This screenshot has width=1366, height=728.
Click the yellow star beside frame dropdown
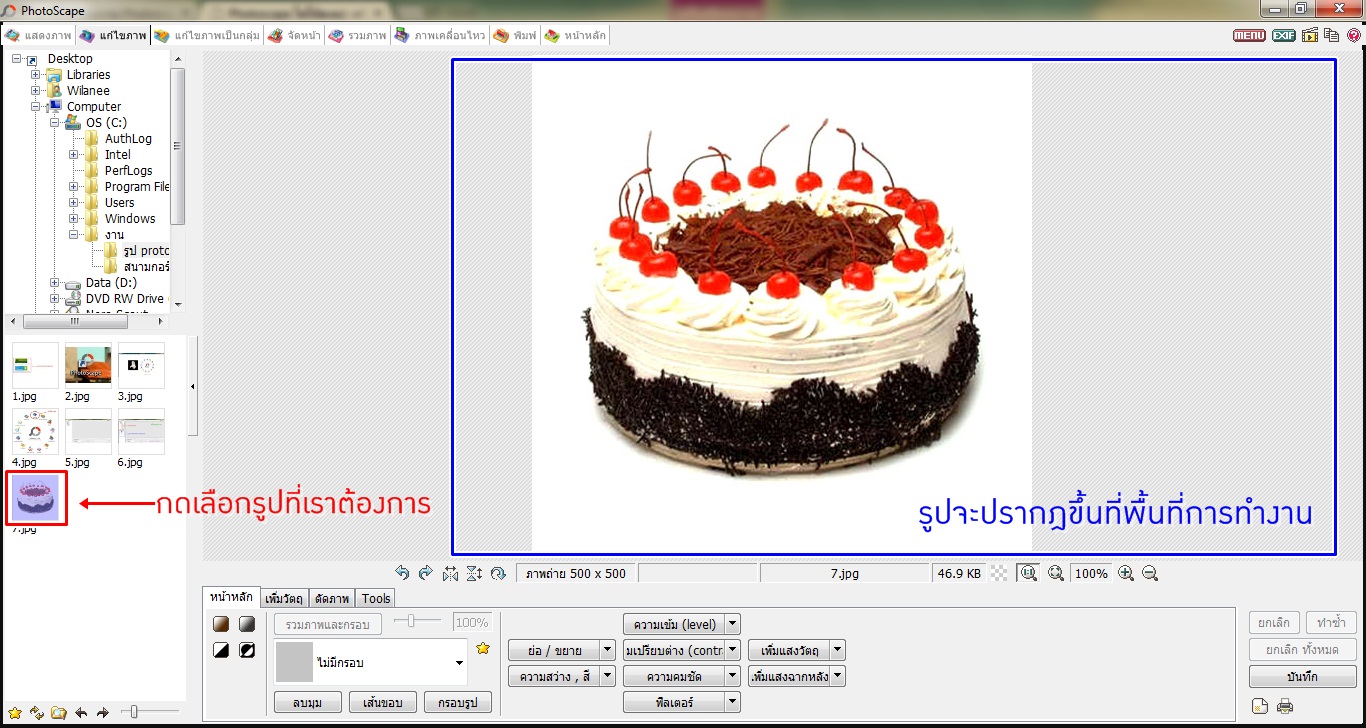pos(483,648)
